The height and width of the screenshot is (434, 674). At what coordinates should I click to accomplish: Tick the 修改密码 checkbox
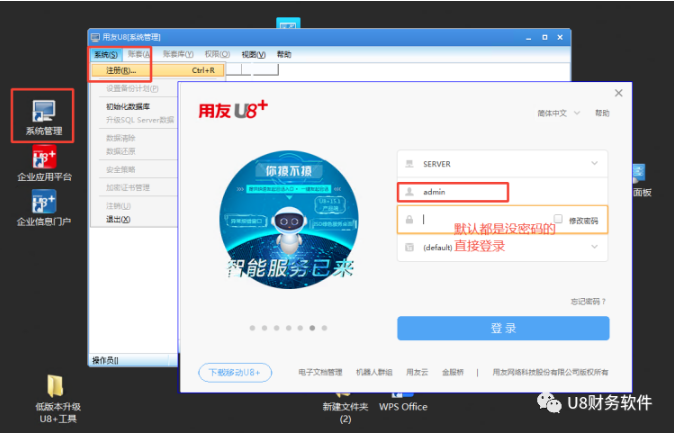[558, 219]
